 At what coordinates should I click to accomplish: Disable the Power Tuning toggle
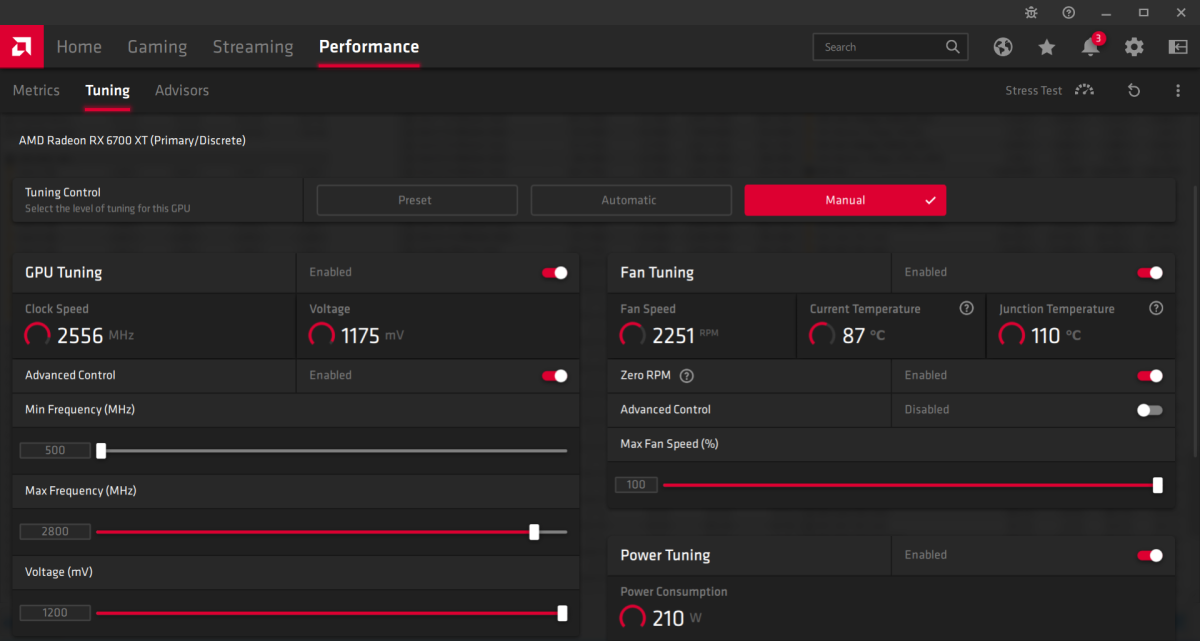(1150, 555)
